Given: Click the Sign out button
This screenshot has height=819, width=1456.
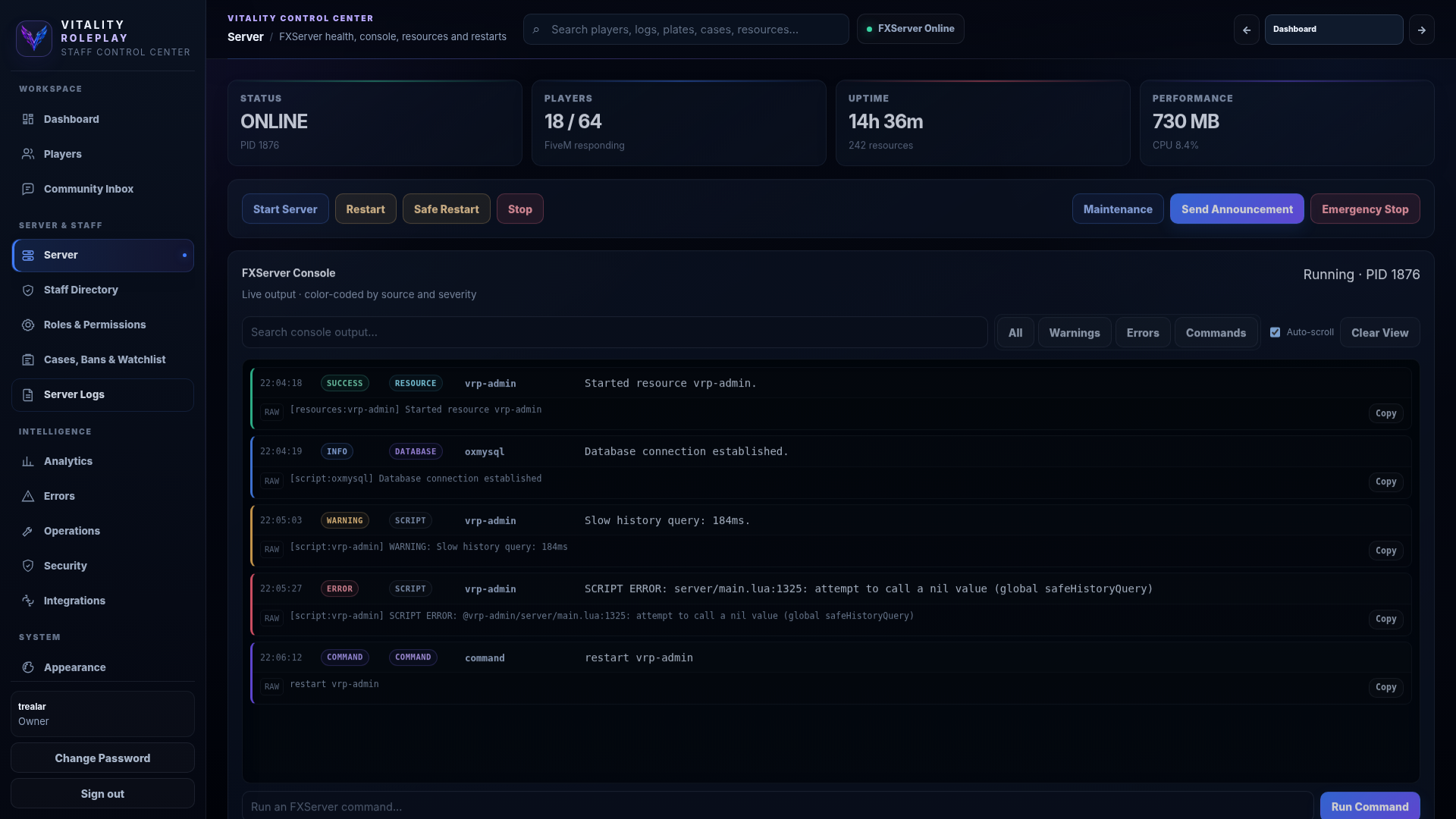Looking at the screenshot, I should tap(102, 794).
